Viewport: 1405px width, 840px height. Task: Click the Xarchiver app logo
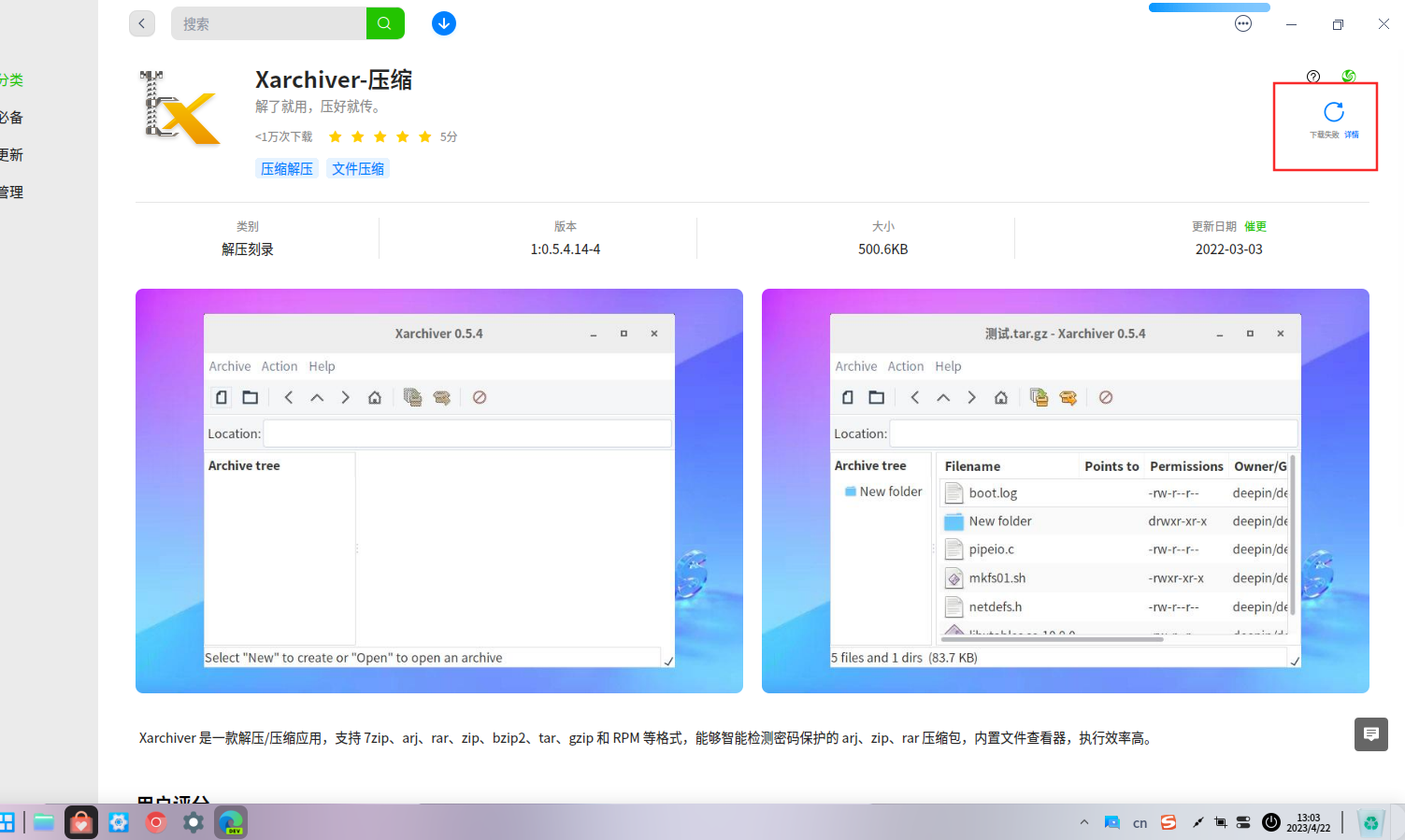tap(180, 108)
